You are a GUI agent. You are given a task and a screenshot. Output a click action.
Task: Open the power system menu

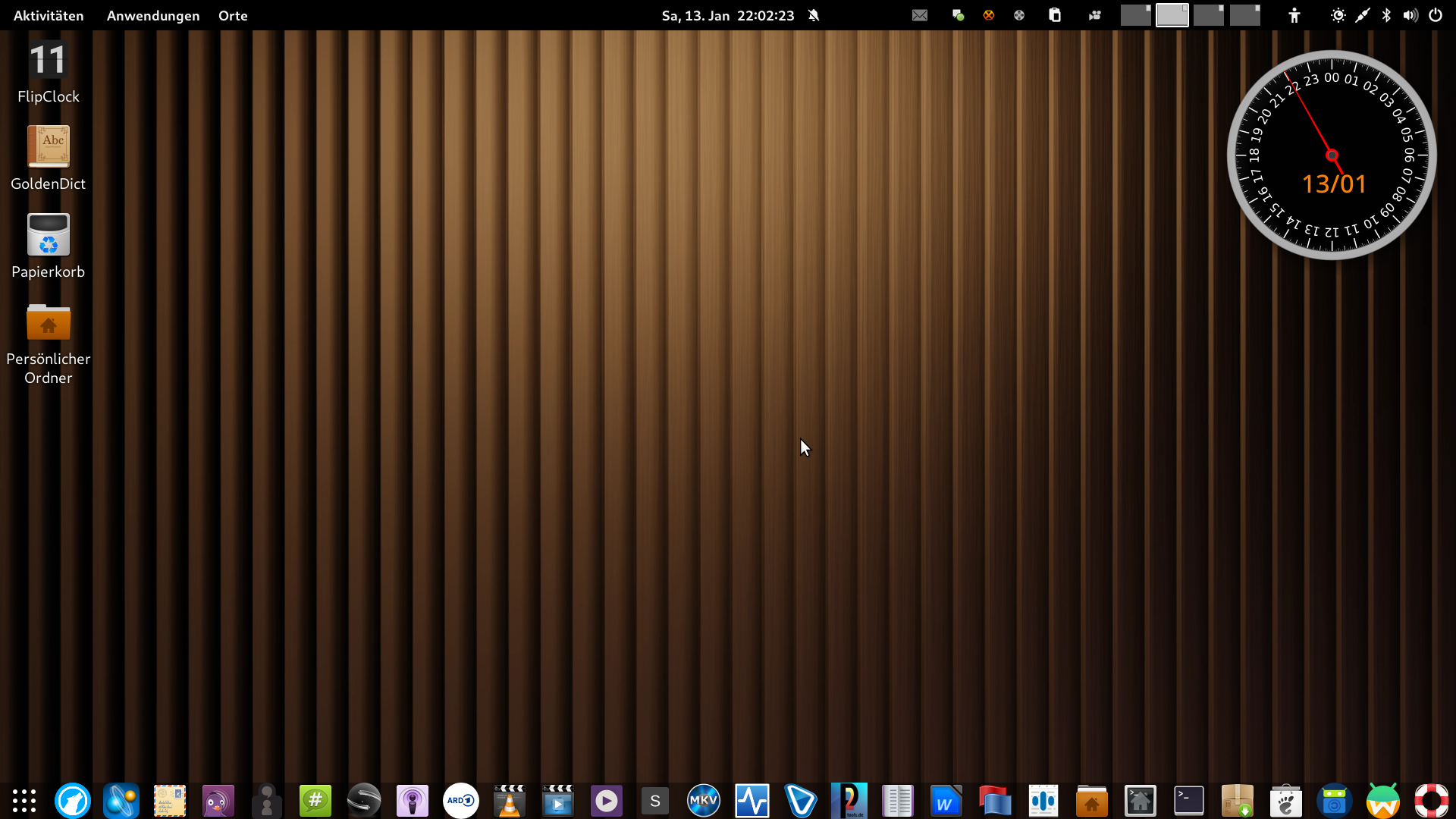(x=1436, y=15)
